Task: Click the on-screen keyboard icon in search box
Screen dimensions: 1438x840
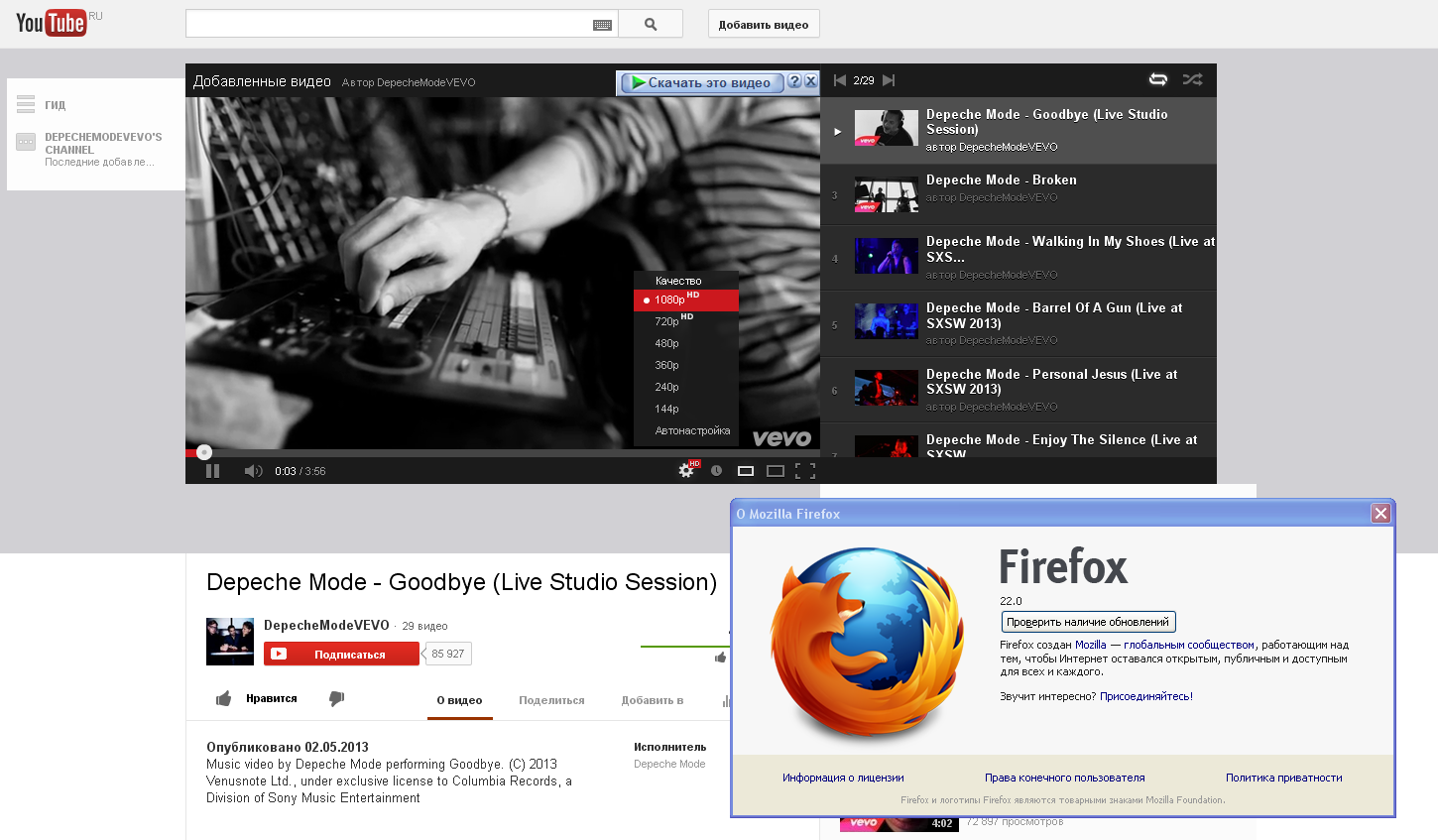Action: point(602,25)
